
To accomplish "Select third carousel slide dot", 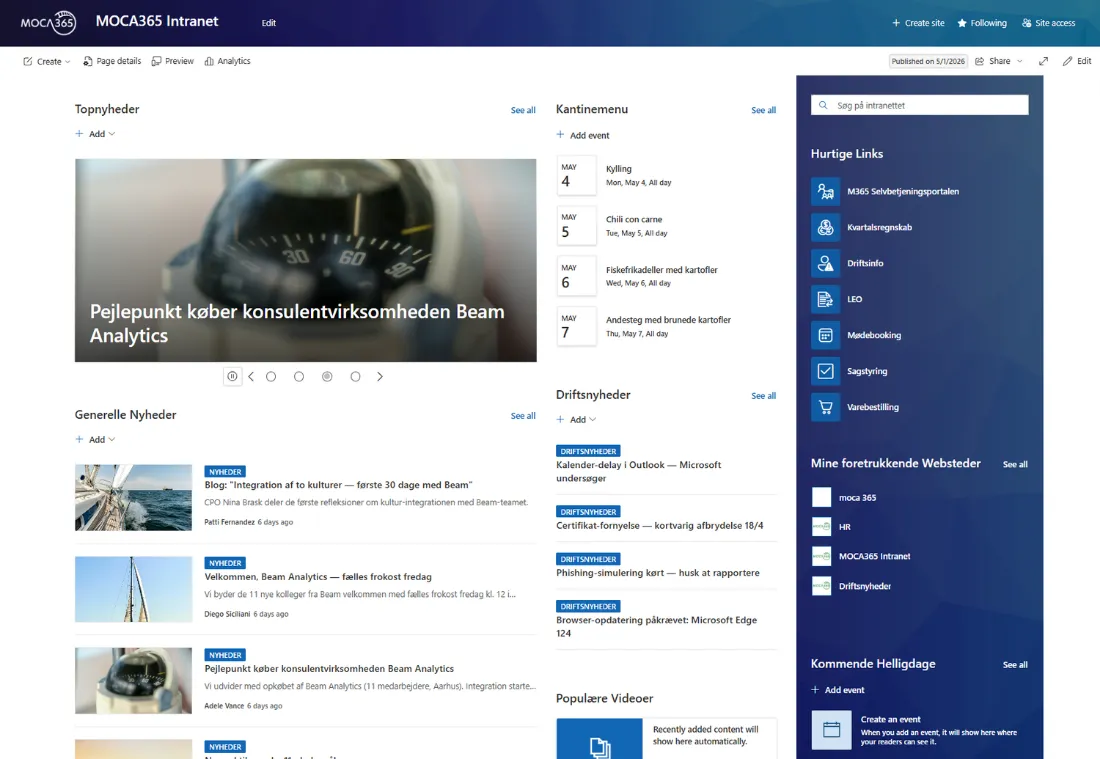I will [327, 377].
